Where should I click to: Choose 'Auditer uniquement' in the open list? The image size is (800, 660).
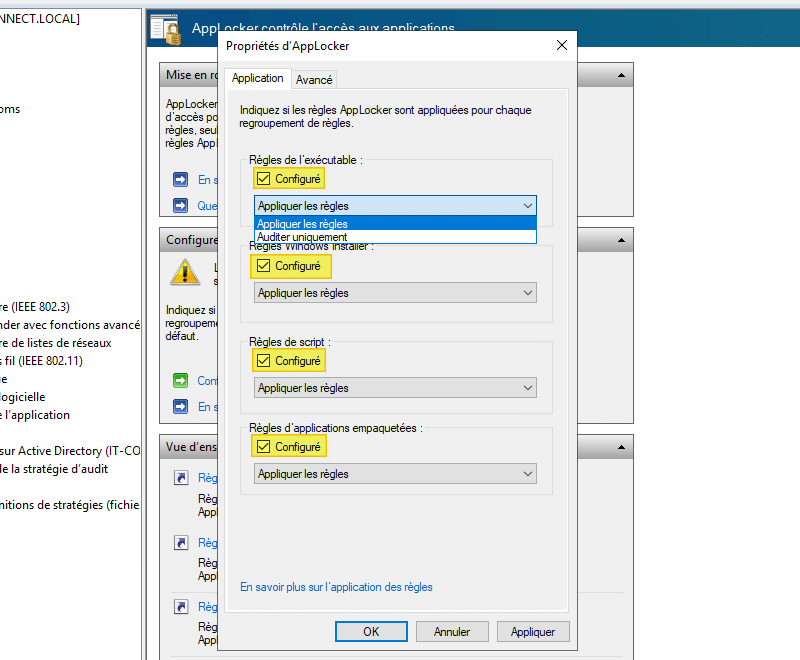(x=395, y=237)
